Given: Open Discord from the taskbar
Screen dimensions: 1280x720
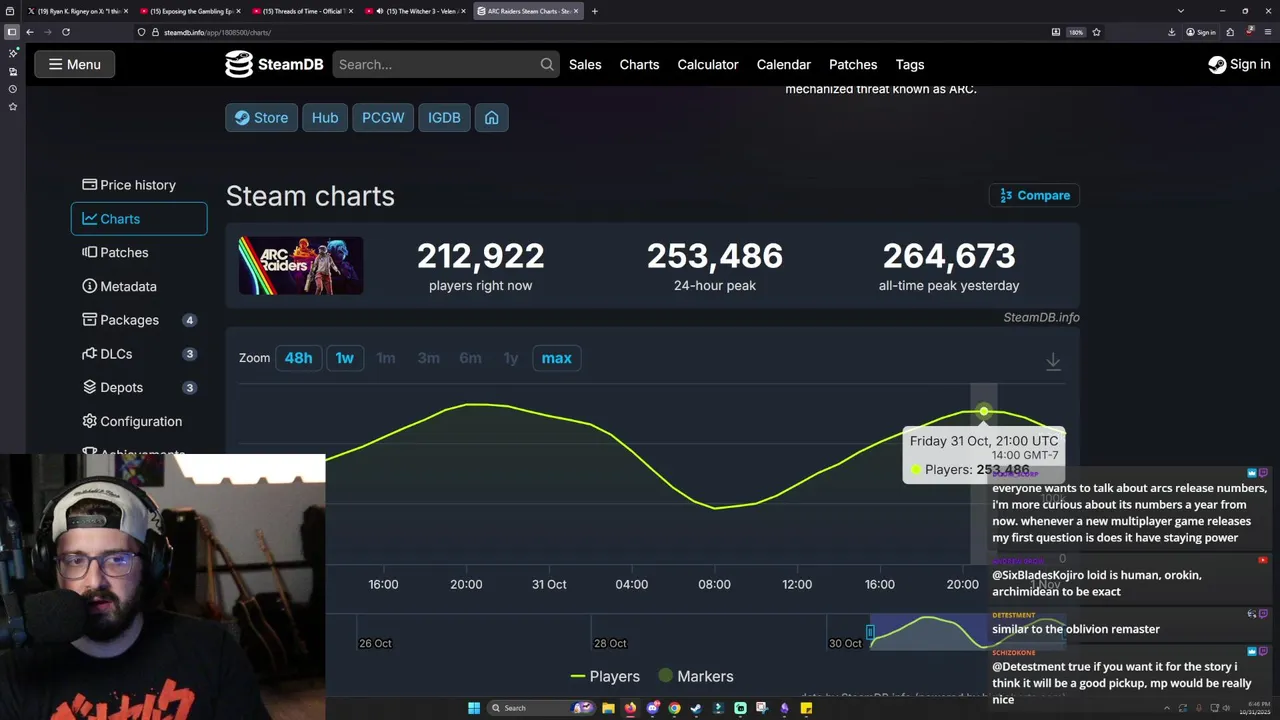Looking at the screenshot, I should (652, 708).
